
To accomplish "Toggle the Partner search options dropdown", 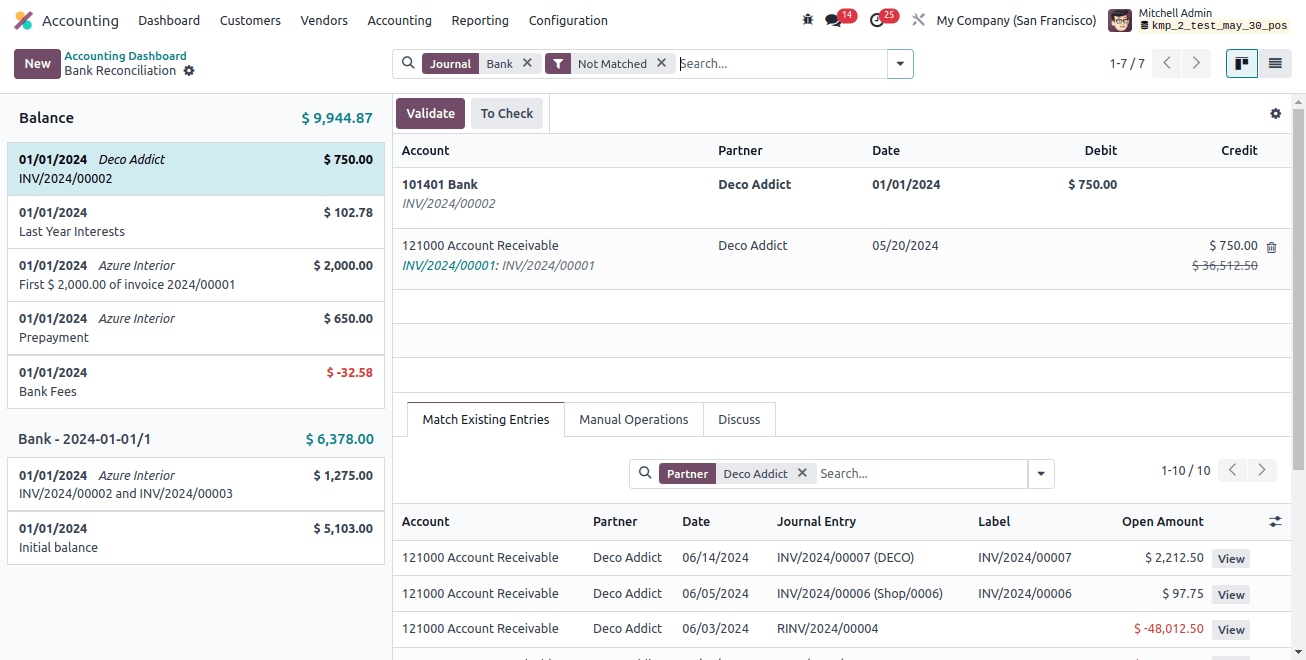I will click(x=1041, y=474).
